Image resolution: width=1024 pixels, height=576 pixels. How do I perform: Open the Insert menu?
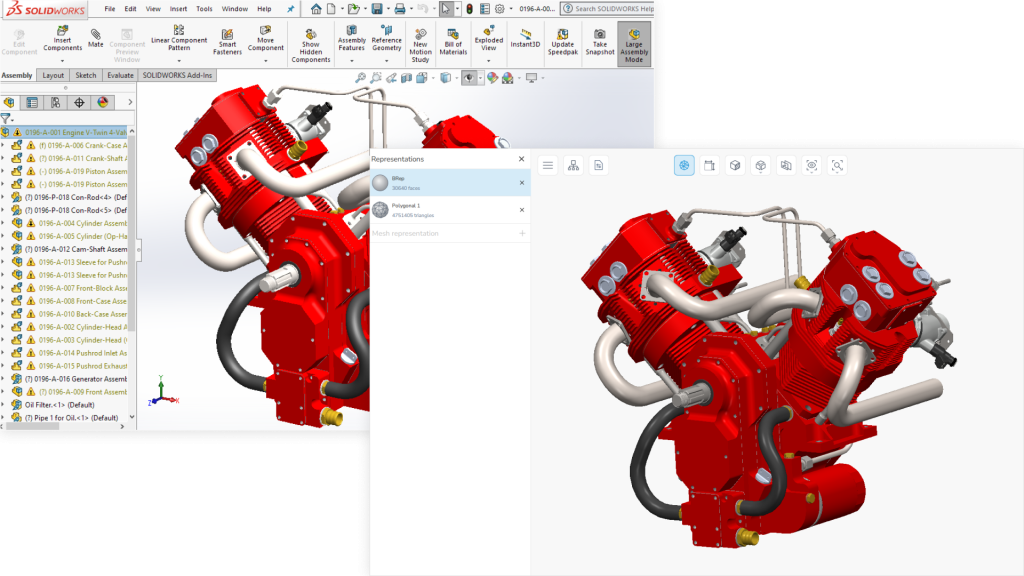178,9
